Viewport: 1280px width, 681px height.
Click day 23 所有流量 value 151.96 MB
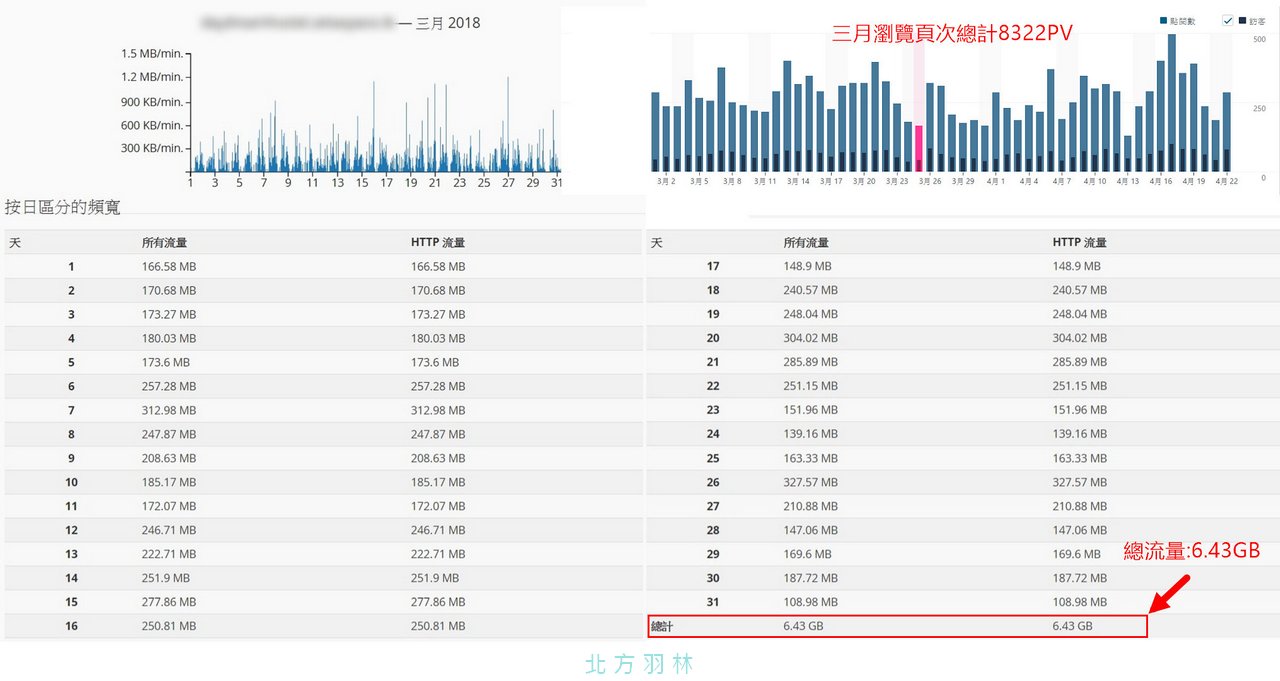811,410
